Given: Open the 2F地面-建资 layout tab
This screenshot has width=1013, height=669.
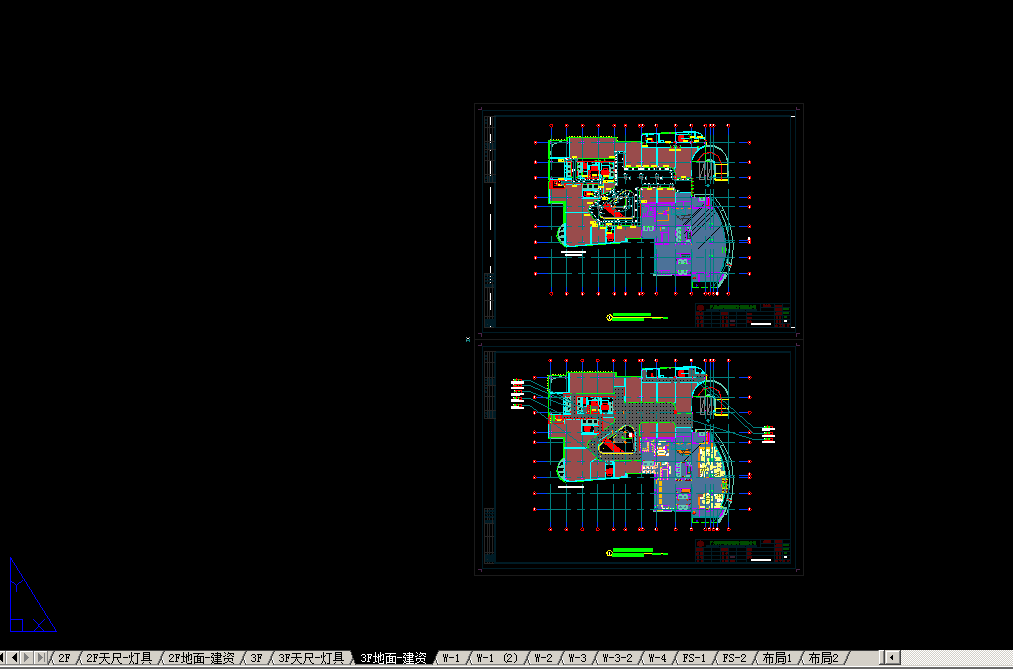Looking at the screenshot, I should 201,658.
